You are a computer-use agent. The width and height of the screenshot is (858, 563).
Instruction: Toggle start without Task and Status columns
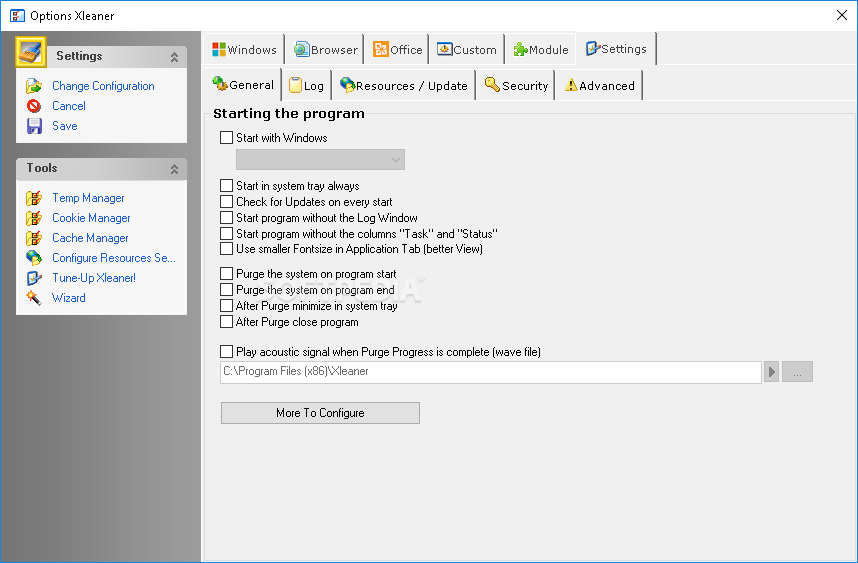click(x=227, y=234)
